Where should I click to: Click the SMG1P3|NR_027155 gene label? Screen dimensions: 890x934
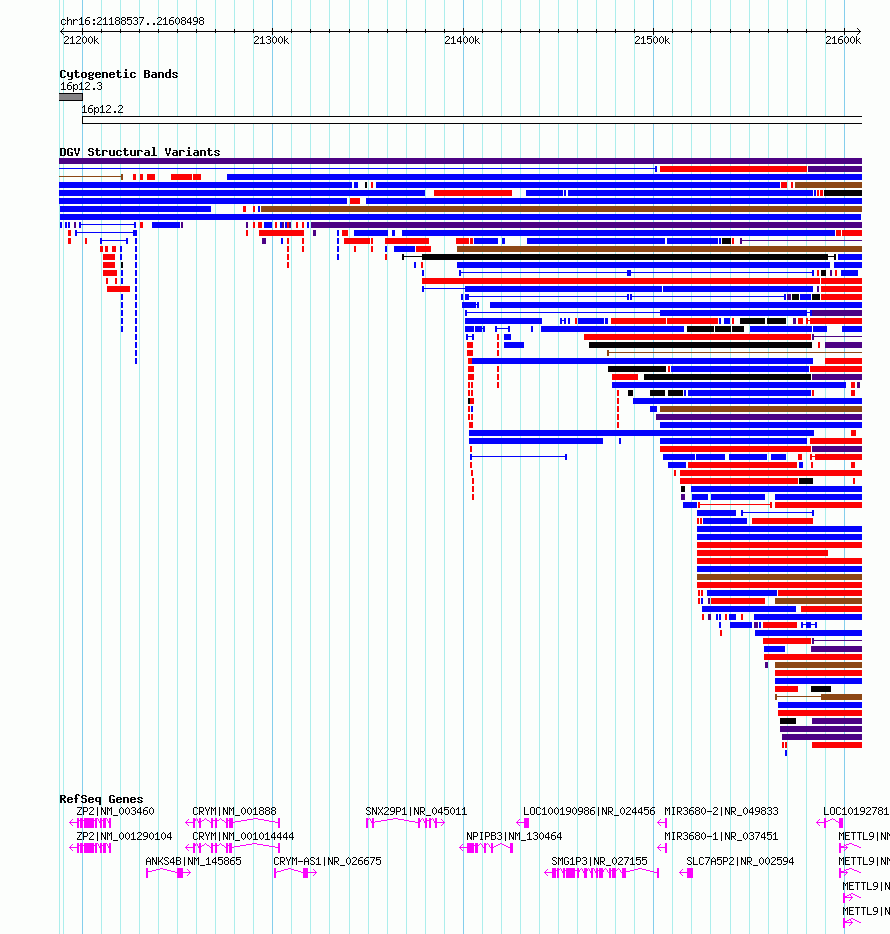coord(599,861)
